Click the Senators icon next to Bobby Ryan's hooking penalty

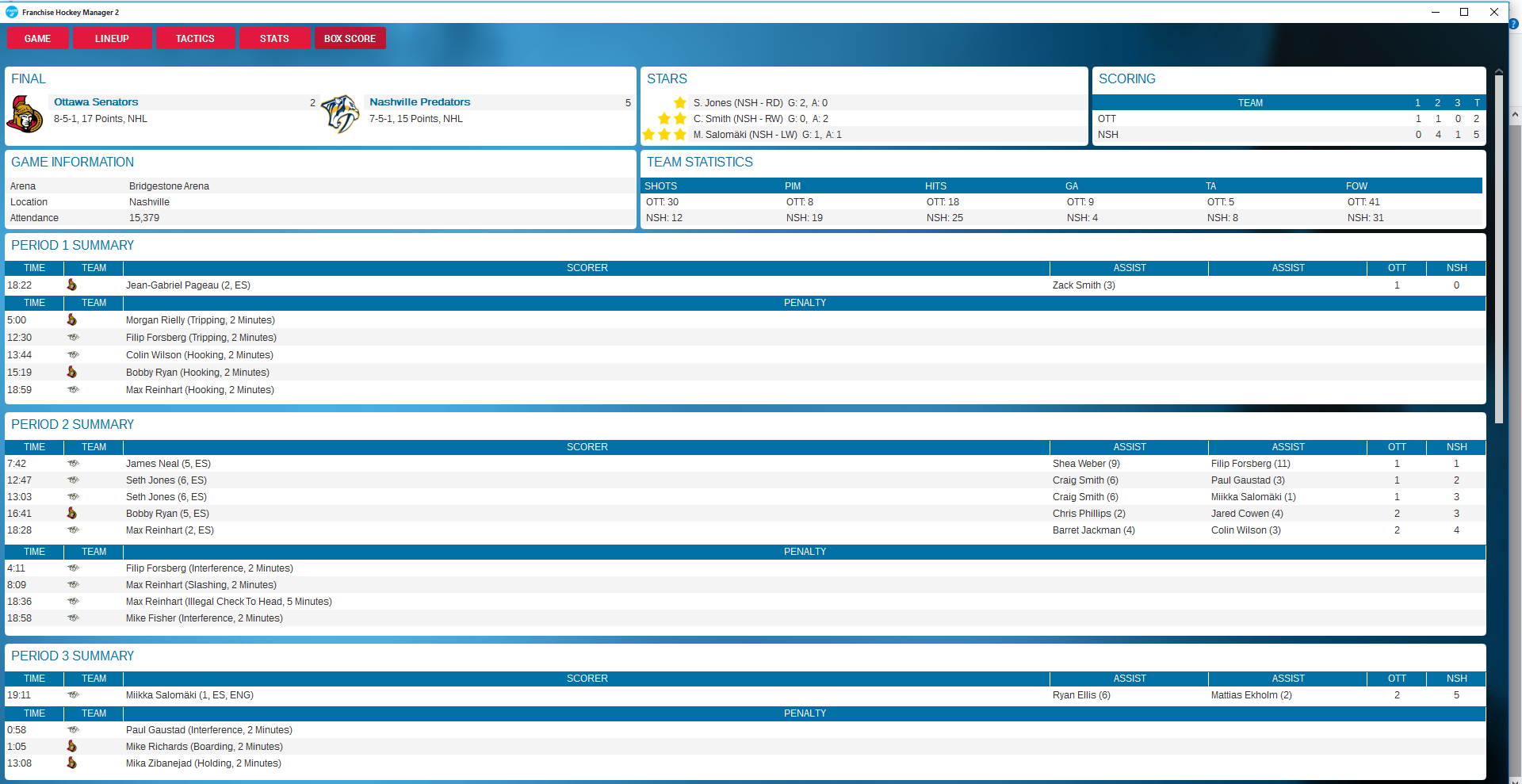point(72,373)
